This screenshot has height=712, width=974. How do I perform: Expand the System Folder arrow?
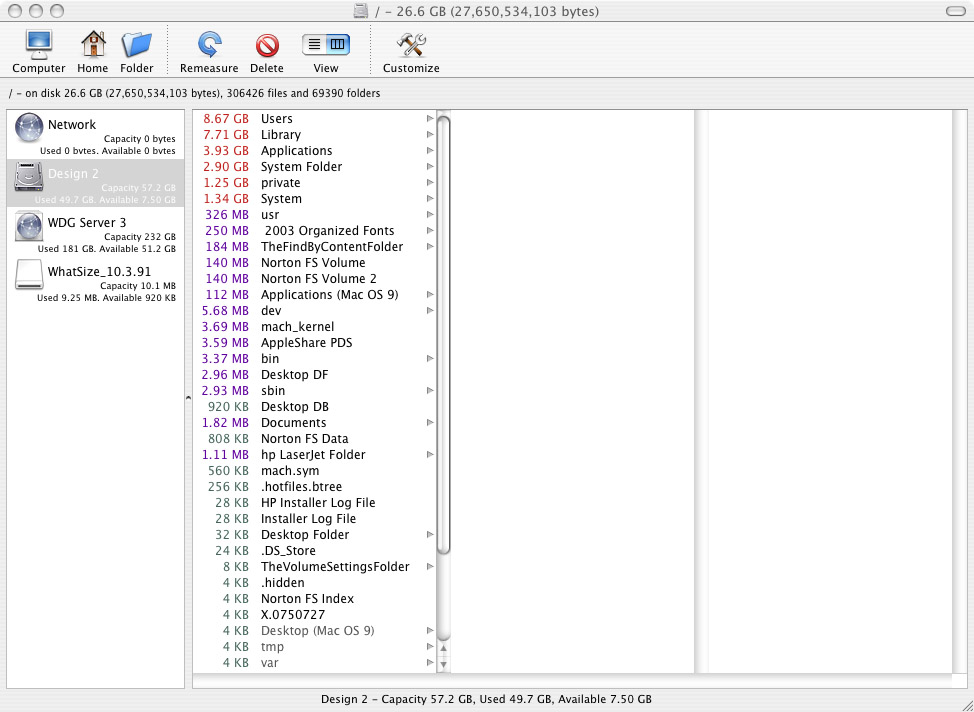(430, 167)
